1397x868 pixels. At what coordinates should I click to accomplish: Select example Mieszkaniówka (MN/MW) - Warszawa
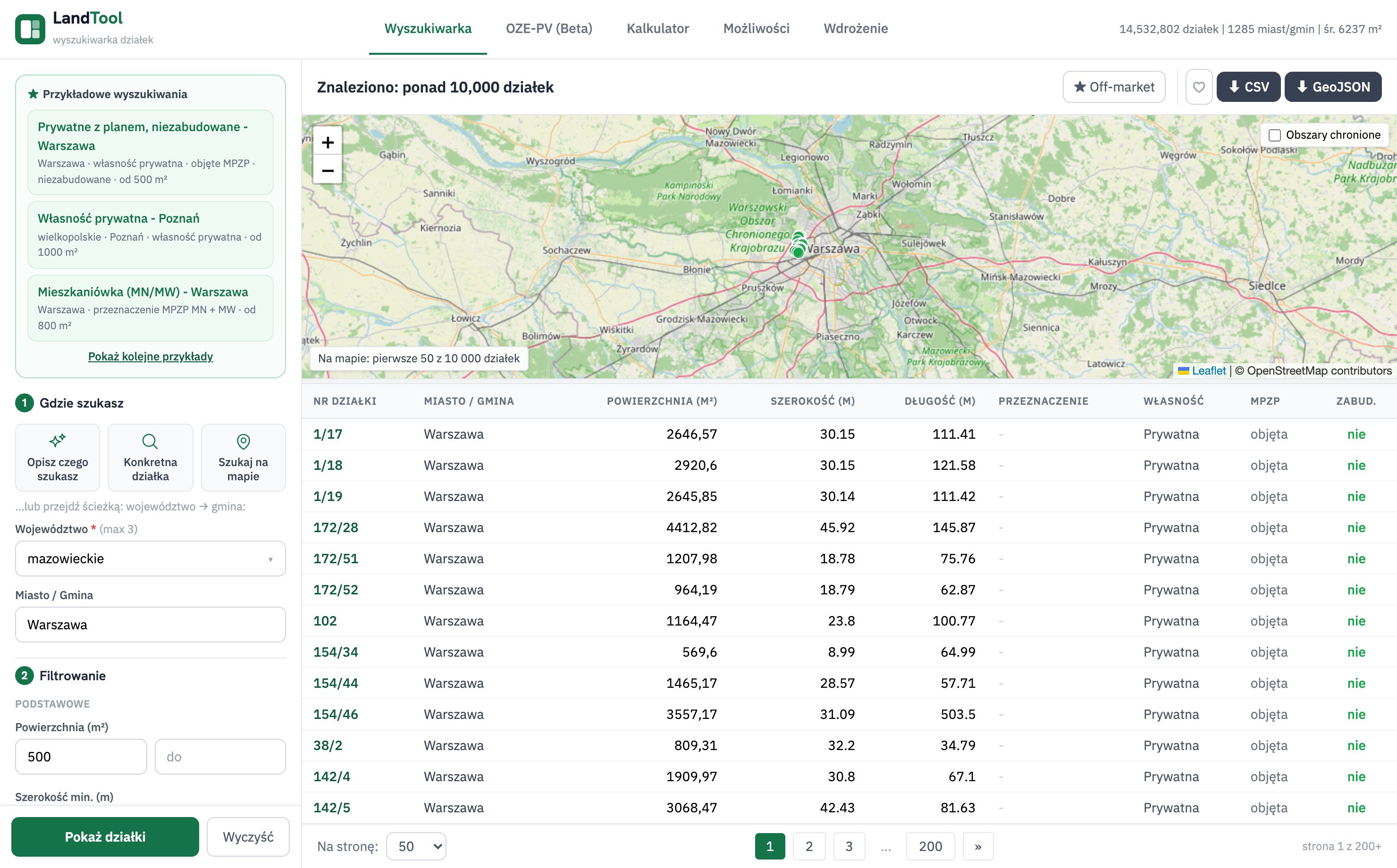[x=151, y=308]
